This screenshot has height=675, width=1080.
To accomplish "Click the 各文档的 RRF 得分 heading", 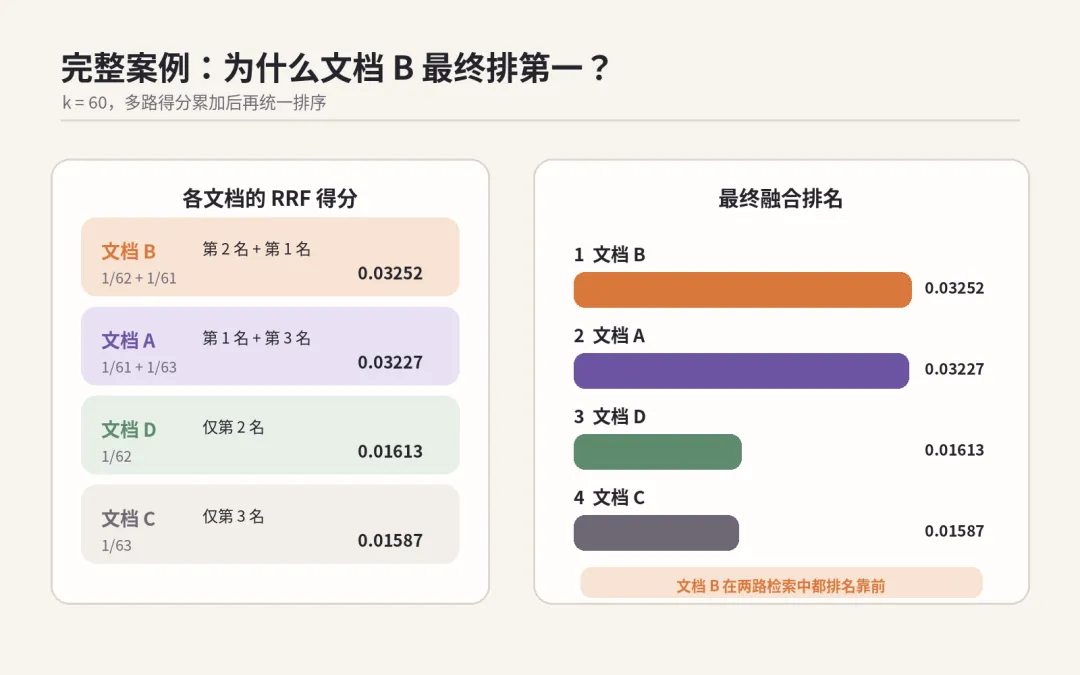I will click(x=270, y=198).
